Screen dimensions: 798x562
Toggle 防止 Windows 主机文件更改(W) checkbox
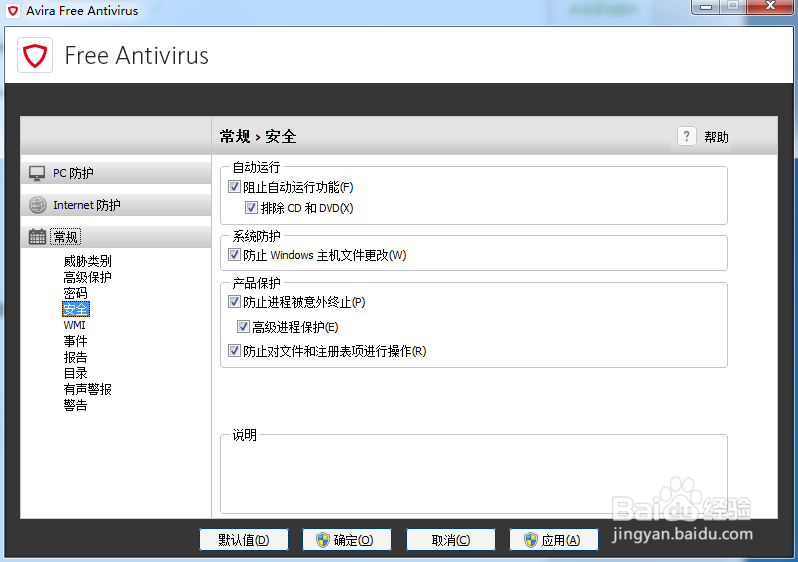[x=234, y=255]
